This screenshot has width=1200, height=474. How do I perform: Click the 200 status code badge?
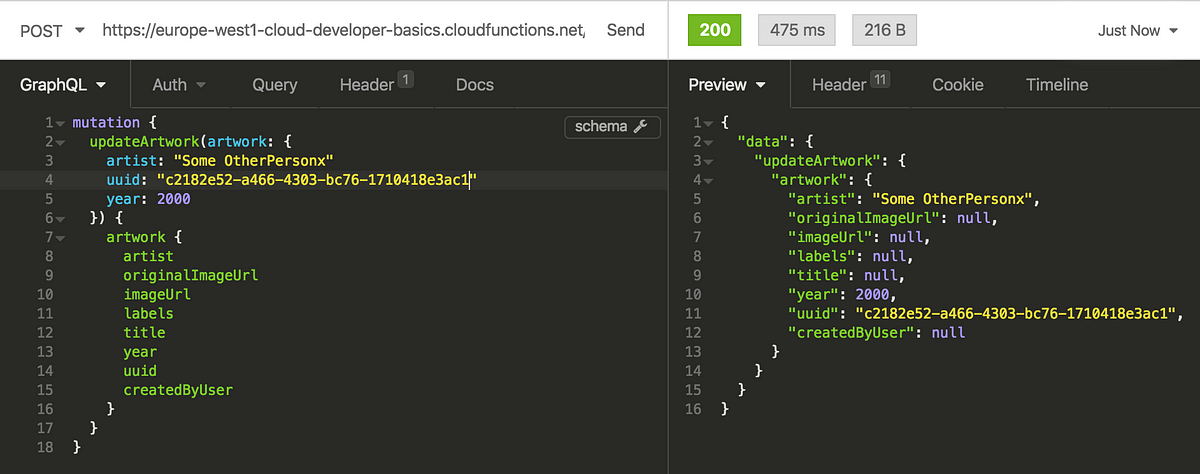pos(715,30)
